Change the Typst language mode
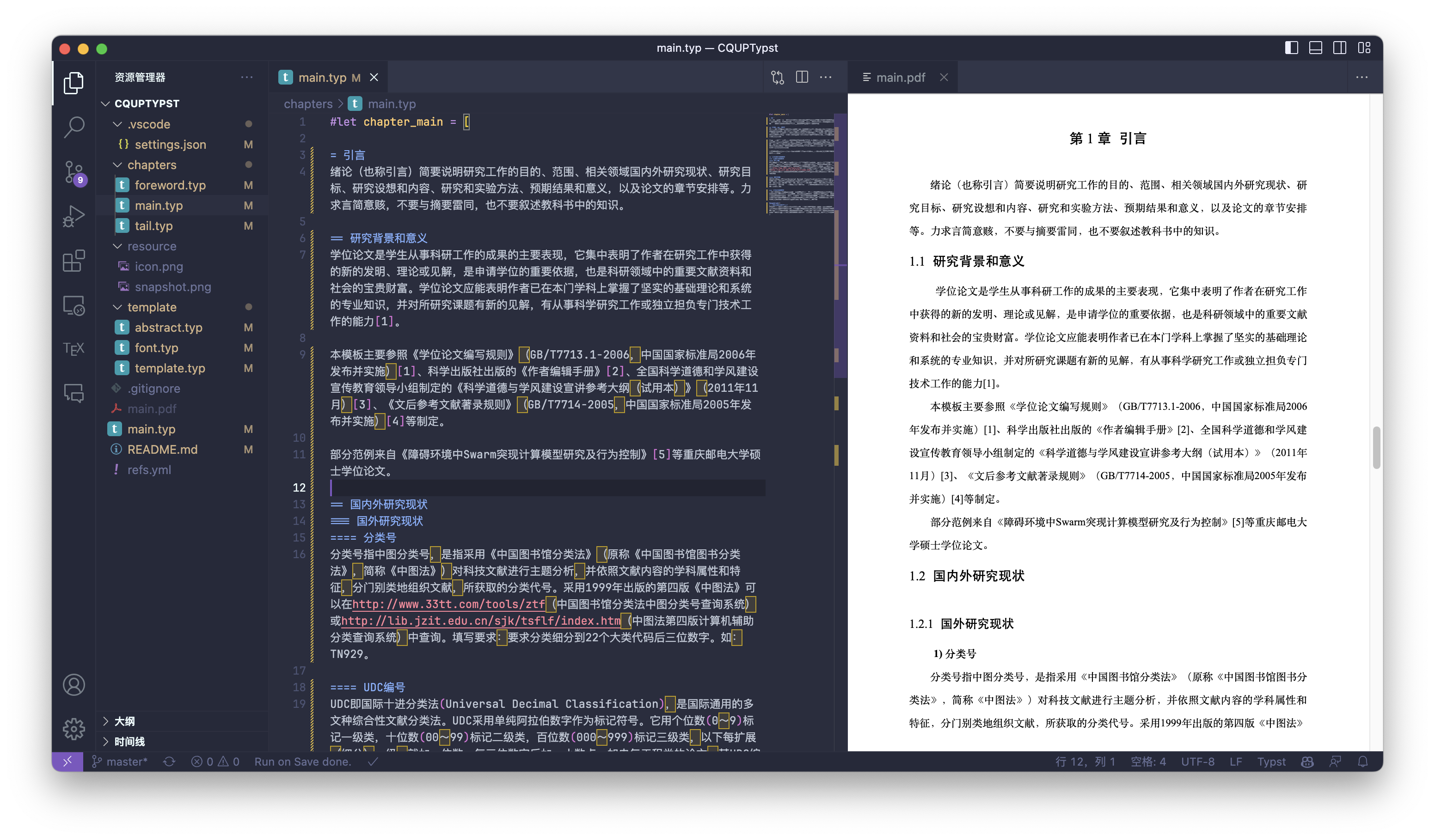 [1271, 761]
